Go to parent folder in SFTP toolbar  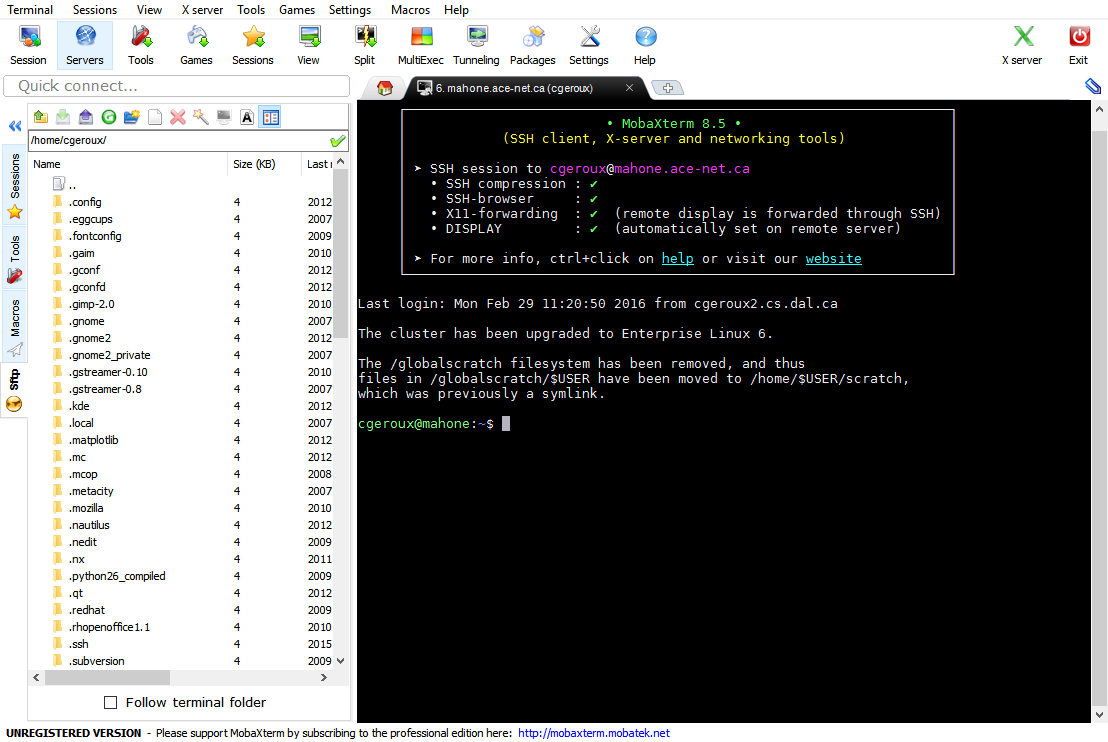[41, 117]
